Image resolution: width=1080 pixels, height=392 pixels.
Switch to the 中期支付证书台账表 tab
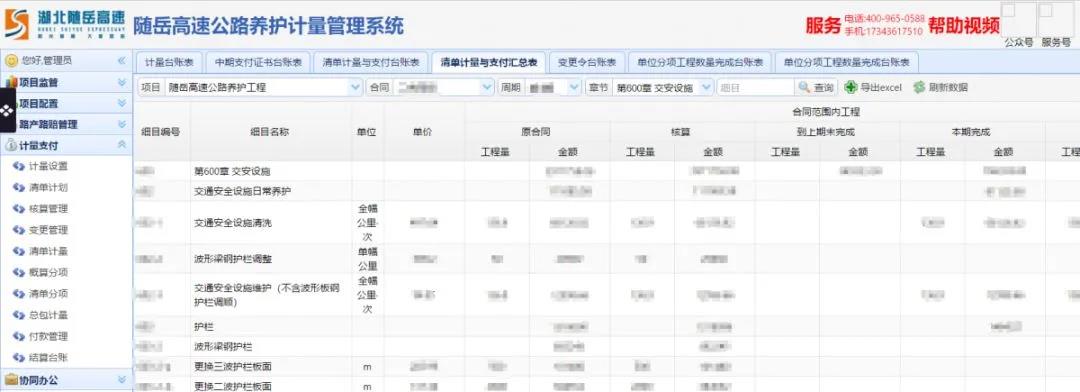pyautogui.click(x=258, y=62)
